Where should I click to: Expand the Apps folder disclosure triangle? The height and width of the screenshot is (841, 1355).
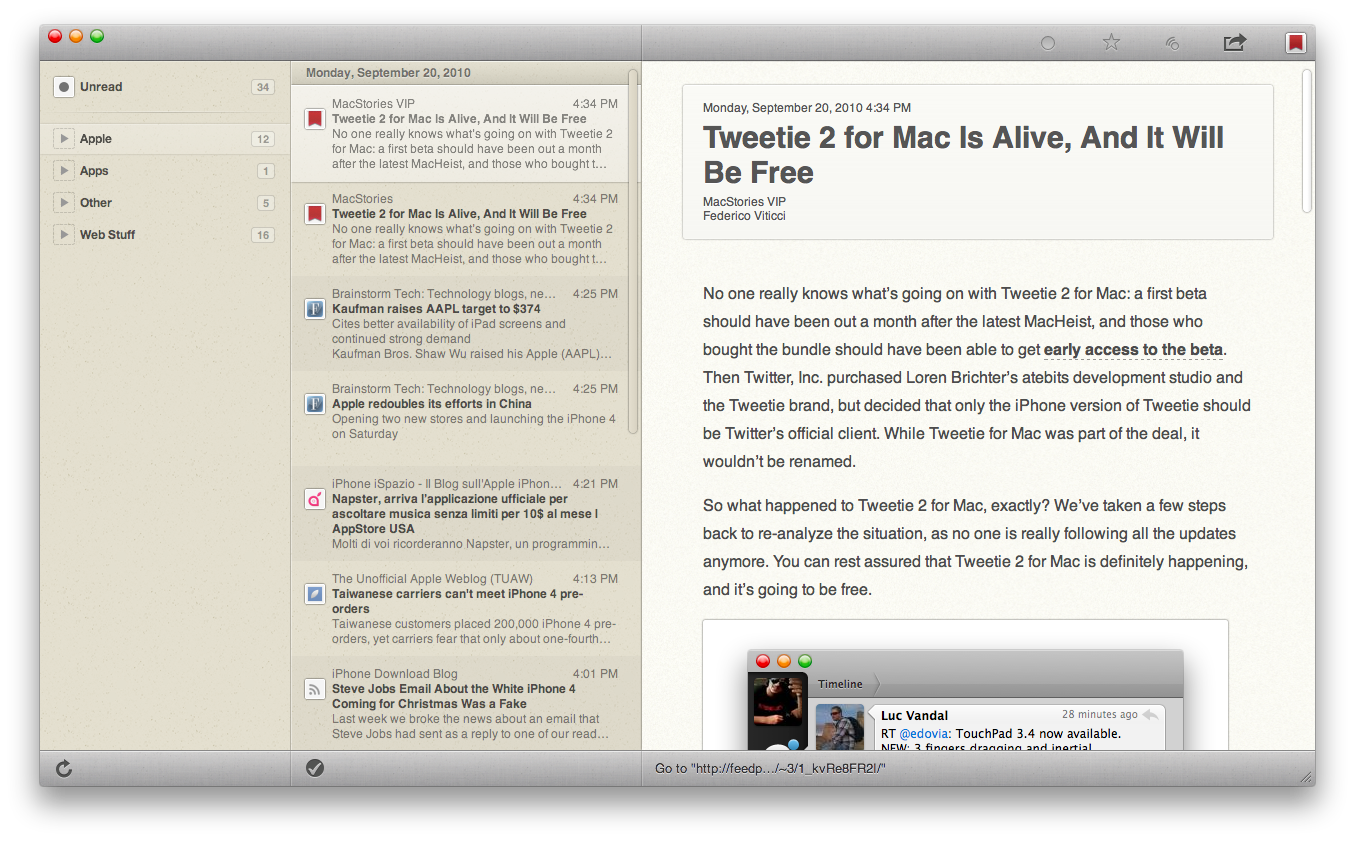click(64, 171)
